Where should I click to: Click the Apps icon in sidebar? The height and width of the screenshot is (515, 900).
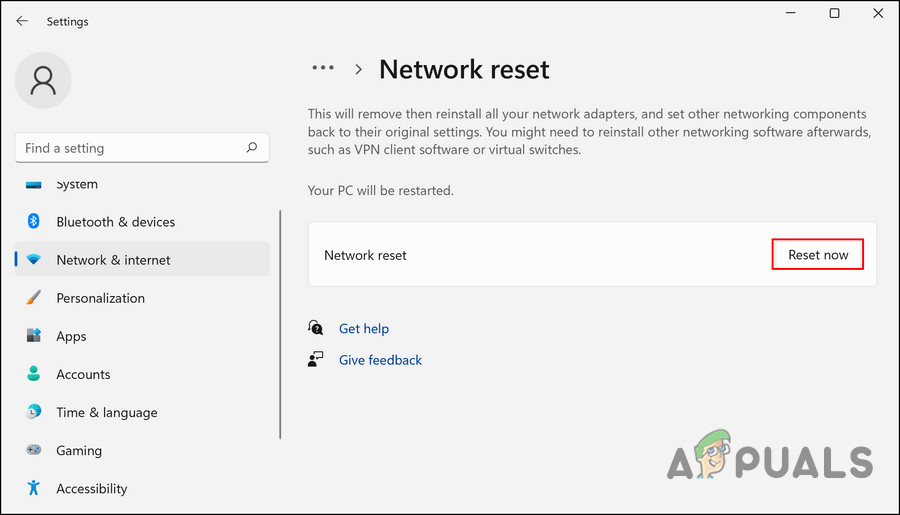[34, 336]
